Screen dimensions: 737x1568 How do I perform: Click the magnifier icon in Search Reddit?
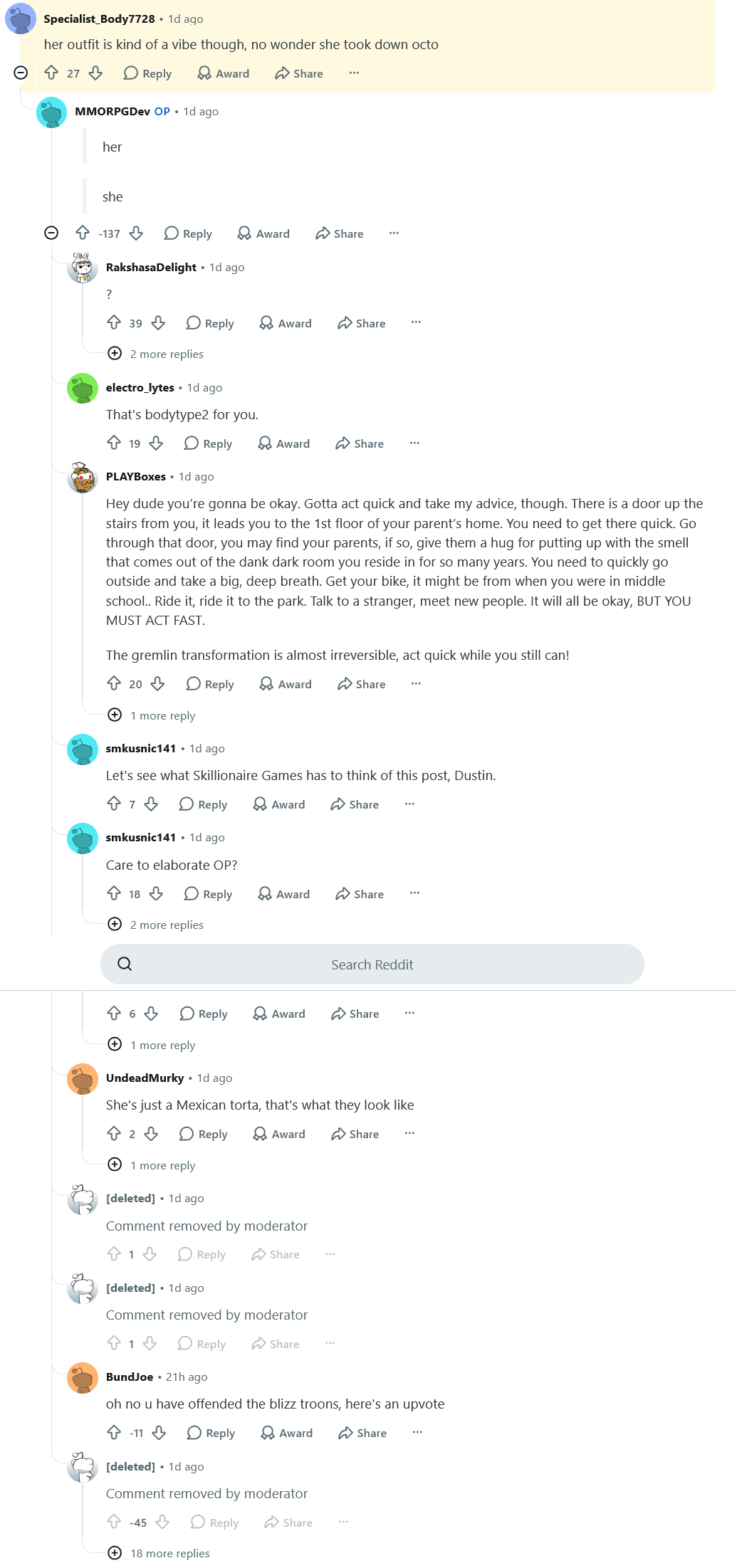125,964
